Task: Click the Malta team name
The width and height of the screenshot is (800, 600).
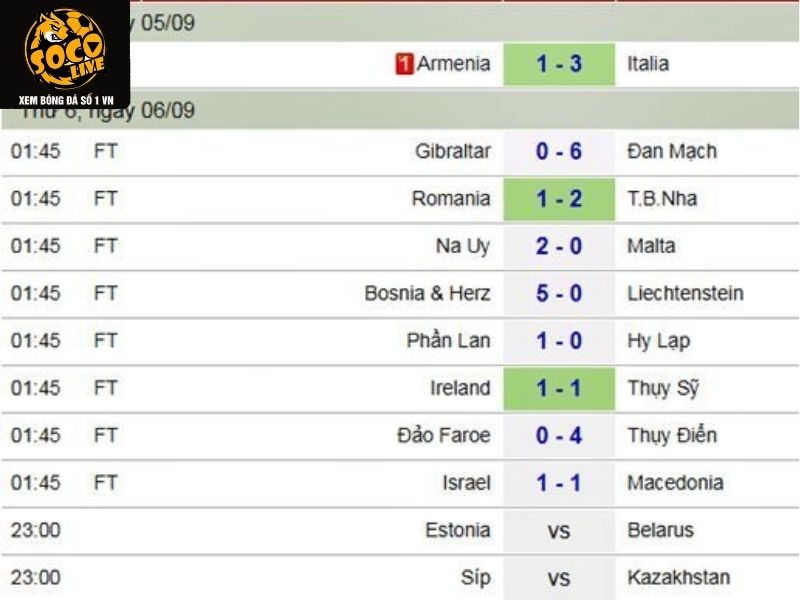Action: 651,246
